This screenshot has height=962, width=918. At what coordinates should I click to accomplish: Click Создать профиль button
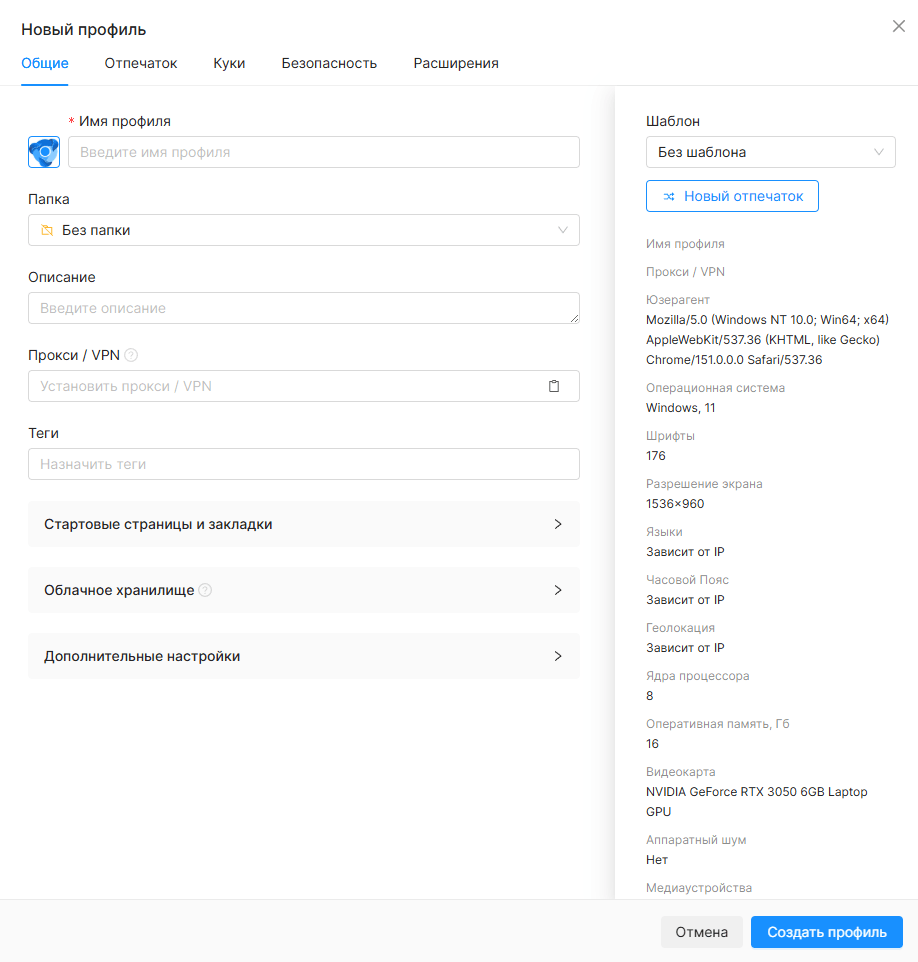(827, 932)
